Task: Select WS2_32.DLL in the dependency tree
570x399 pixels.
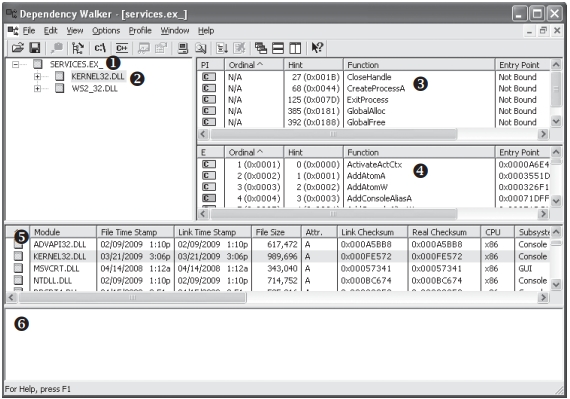Action: pos(95,88)
